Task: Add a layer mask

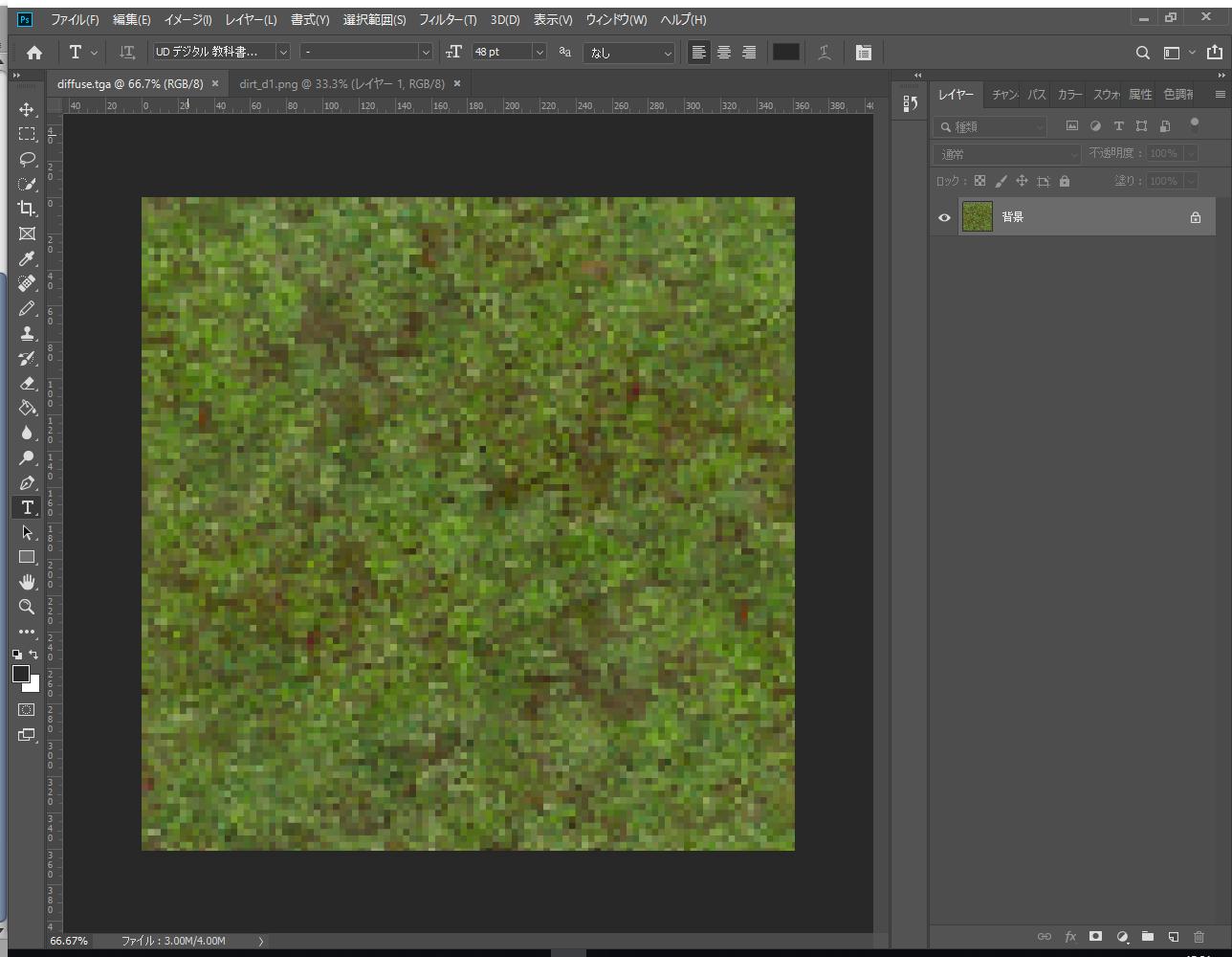Action: 1096,936
